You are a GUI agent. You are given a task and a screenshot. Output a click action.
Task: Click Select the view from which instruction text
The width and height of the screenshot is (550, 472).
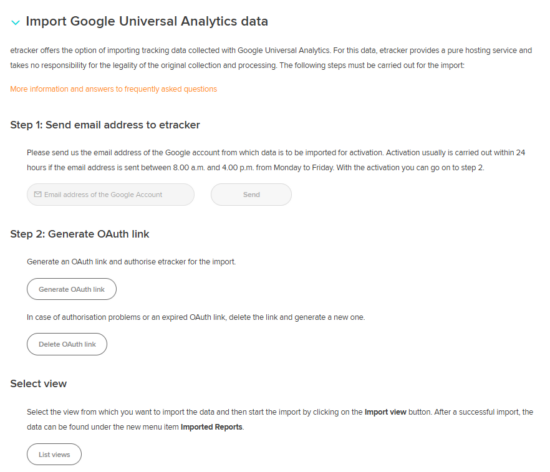[280, 419]
